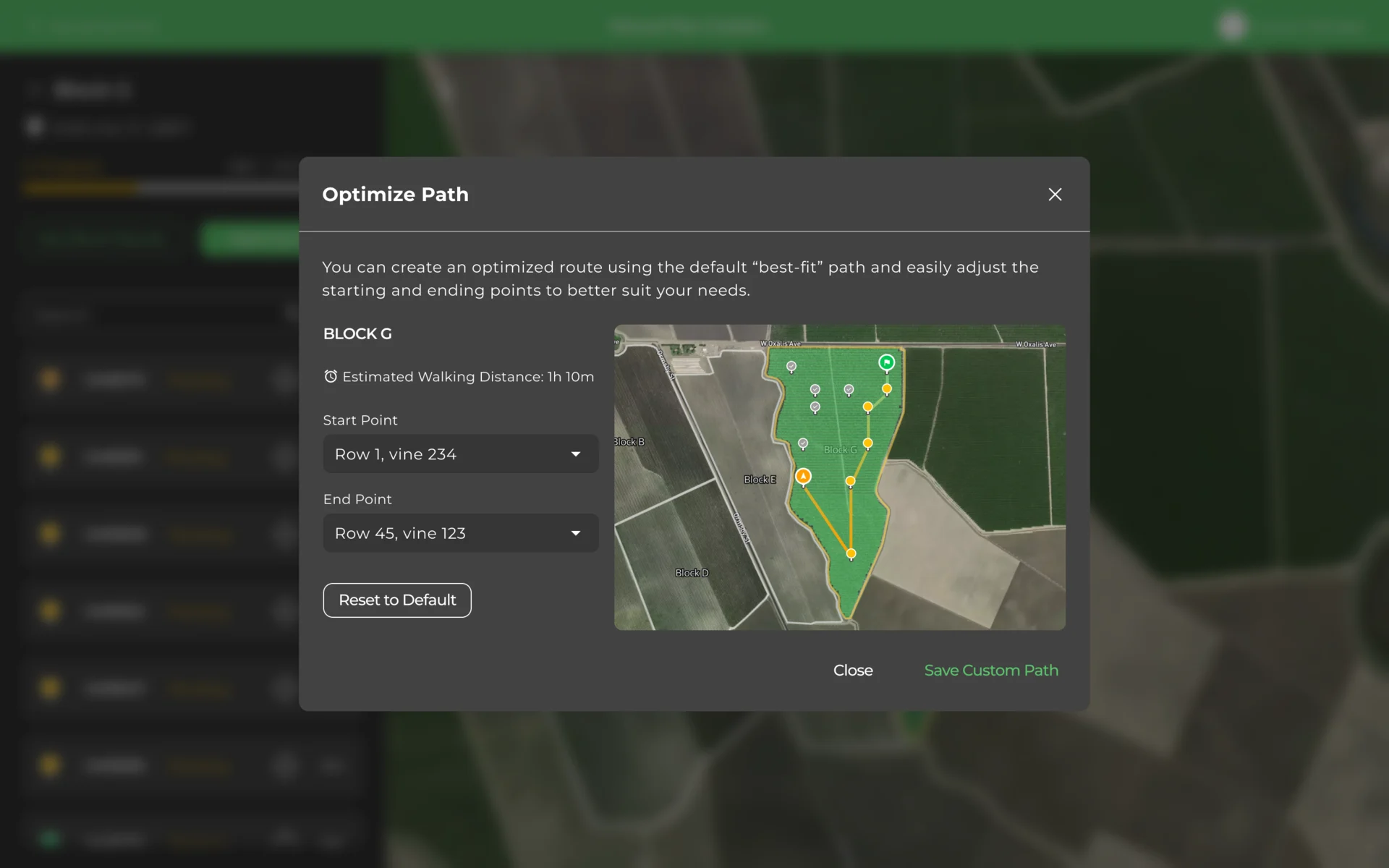
Task: Click the yellow waypoint beneath the Block G label
Action: point(851,481)
